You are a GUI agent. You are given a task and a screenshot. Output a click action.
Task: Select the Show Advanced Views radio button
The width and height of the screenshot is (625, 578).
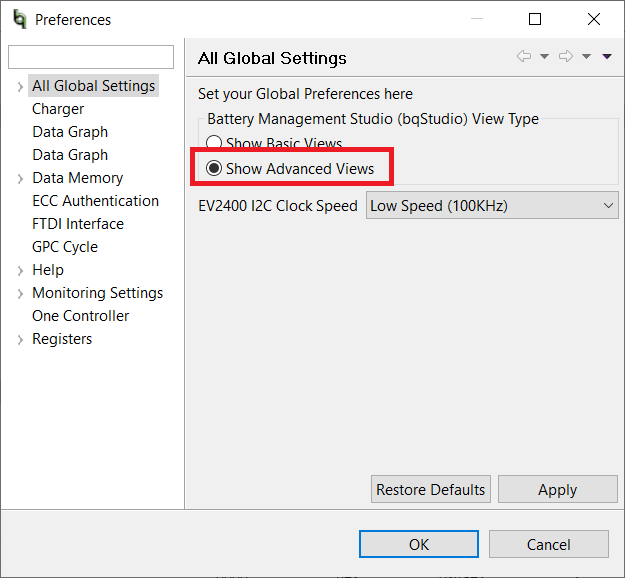(x=214, y=168)
